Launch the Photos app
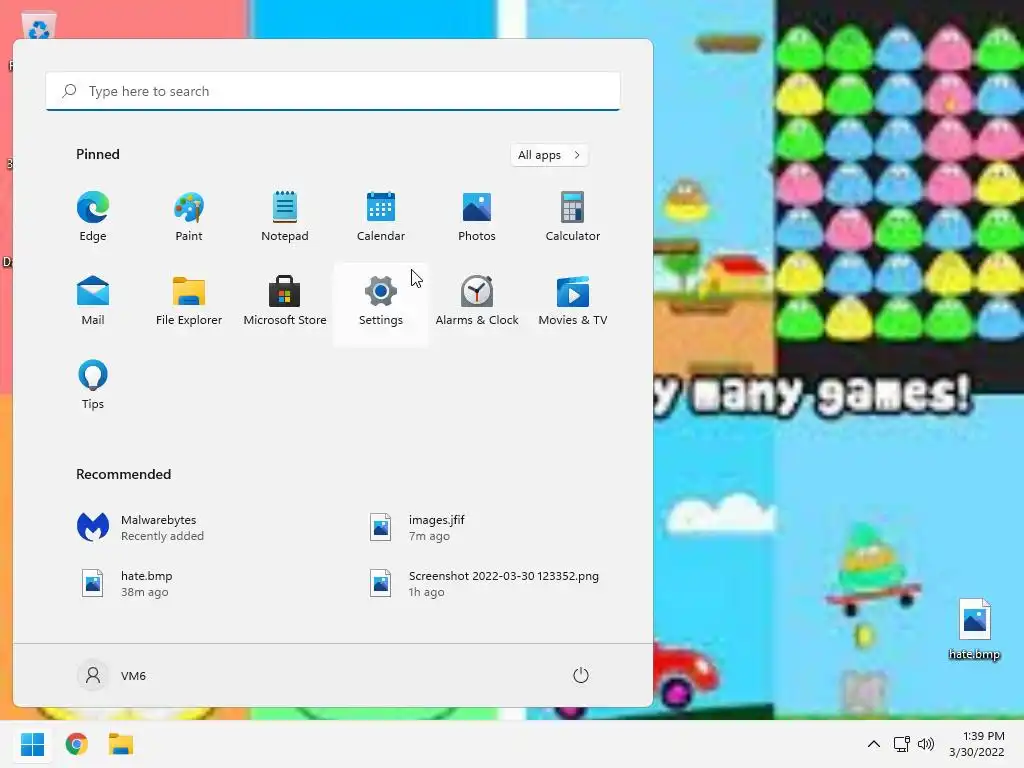1024x768 pixels. (x=477, y=217)
